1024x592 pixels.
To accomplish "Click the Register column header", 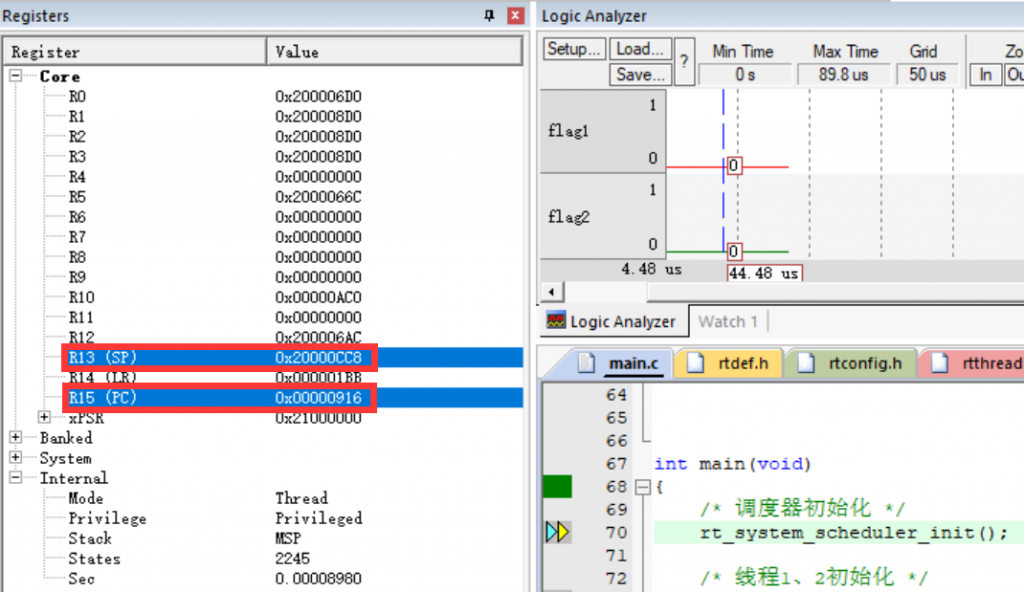I will 135,52.
